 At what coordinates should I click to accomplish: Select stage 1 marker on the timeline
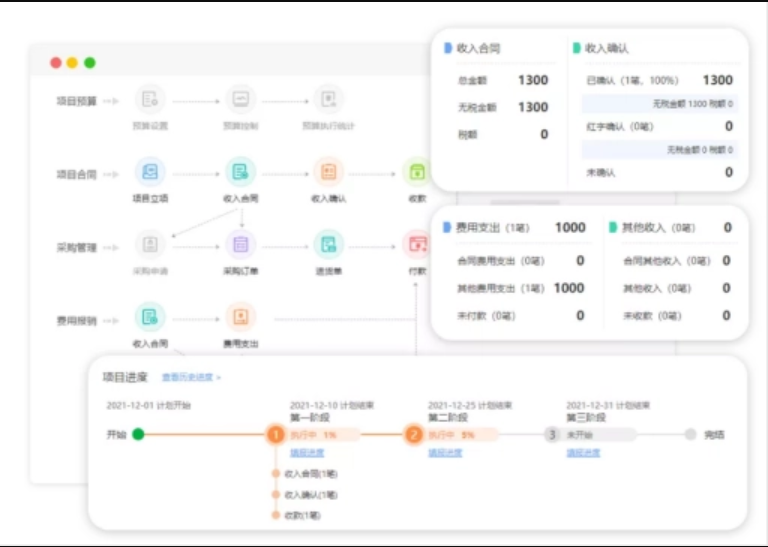tap(276, 435)
